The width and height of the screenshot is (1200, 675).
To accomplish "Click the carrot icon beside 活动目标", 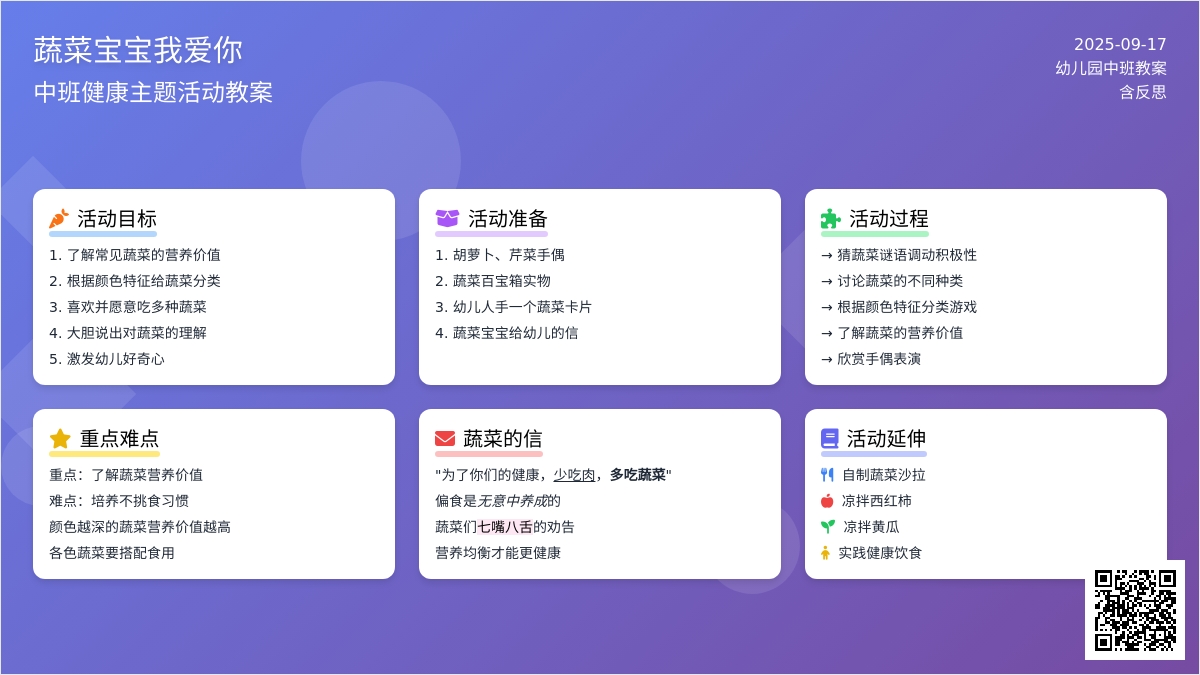I will 59,219.
